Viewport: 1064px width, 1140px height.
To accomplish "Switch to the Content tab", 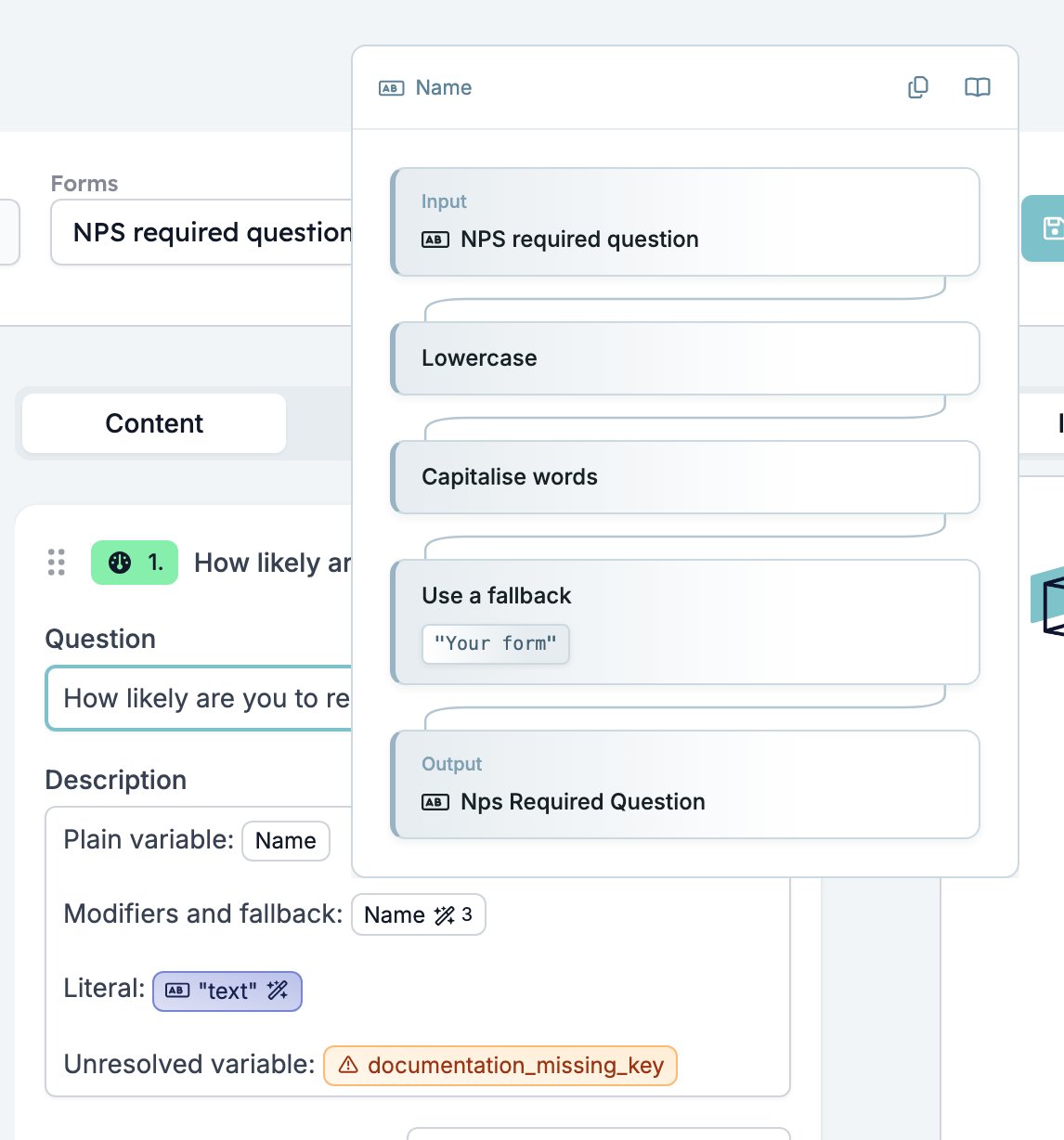I will (154, 423).
